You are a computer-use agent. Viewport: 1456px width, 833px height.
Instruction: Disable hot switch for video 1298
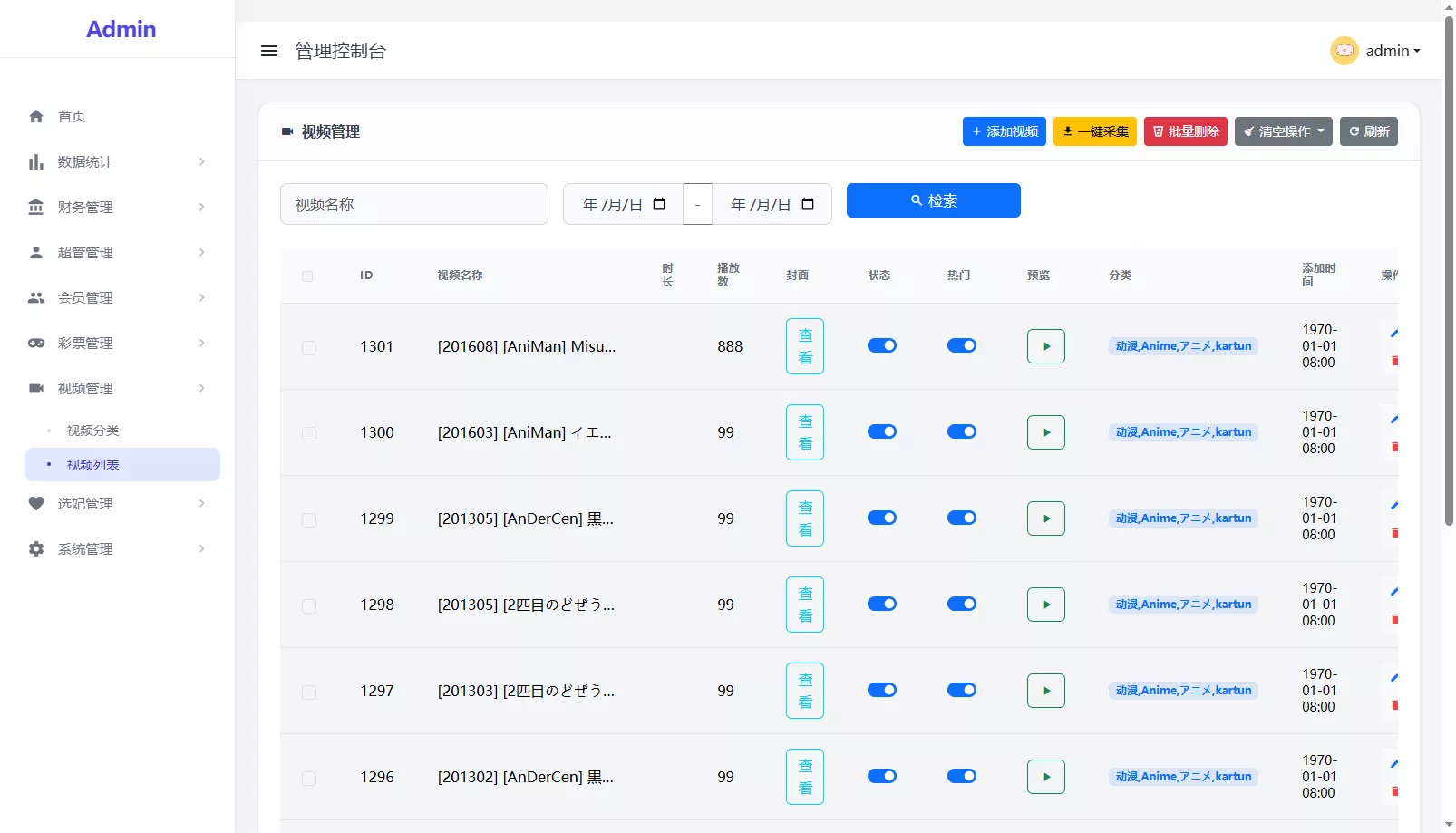pos(961,604)
